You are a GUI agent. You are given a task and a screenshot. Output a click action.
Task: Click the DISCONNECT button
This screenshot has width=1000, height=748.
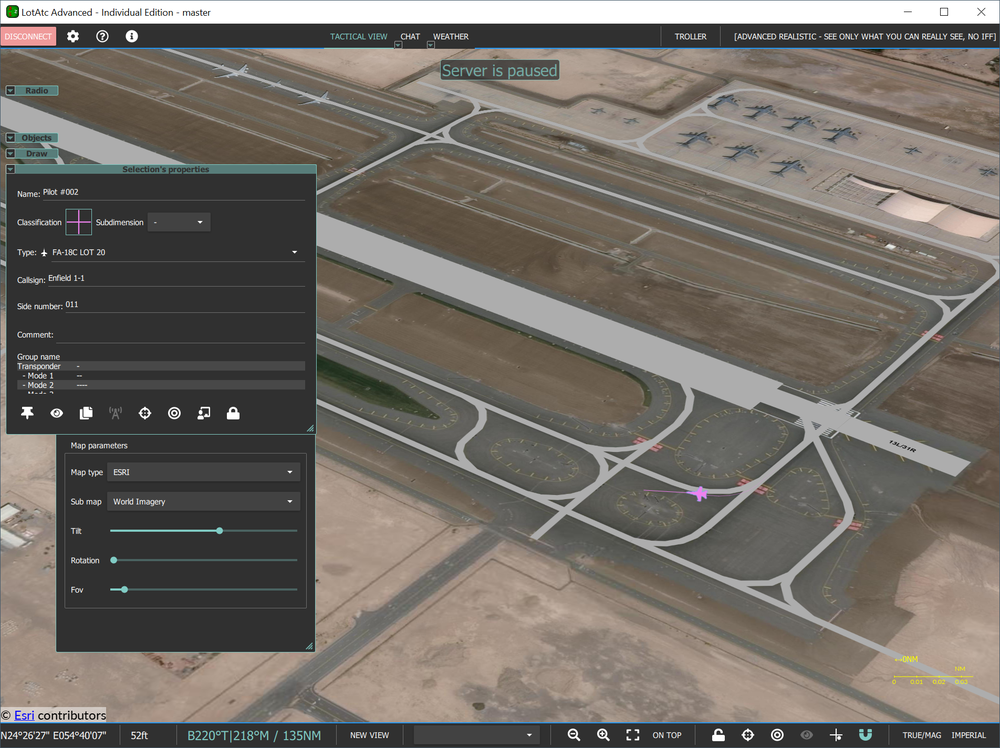(28, 36)
